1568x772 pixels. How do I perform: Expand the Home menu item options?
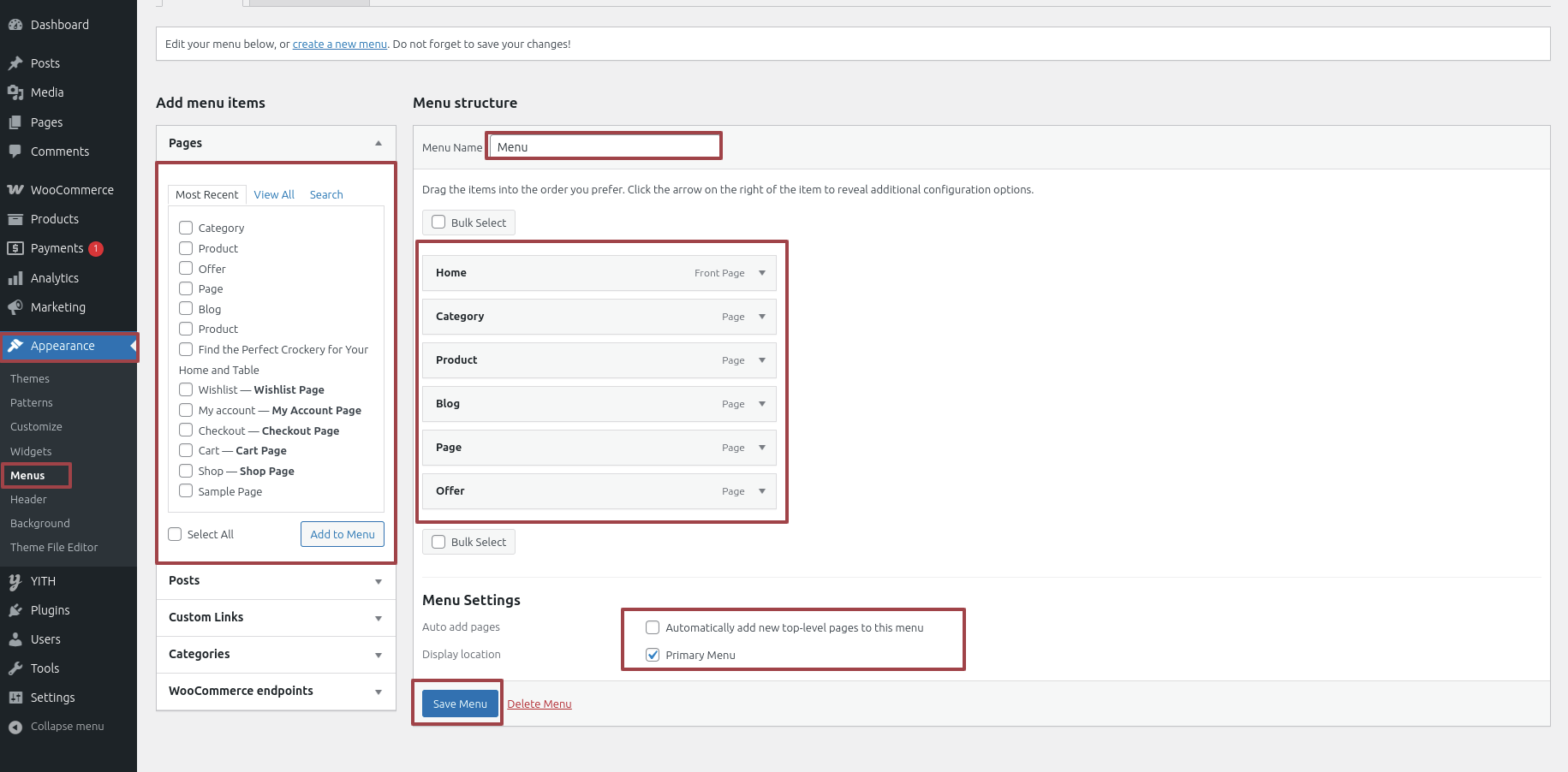pos(762,273)
